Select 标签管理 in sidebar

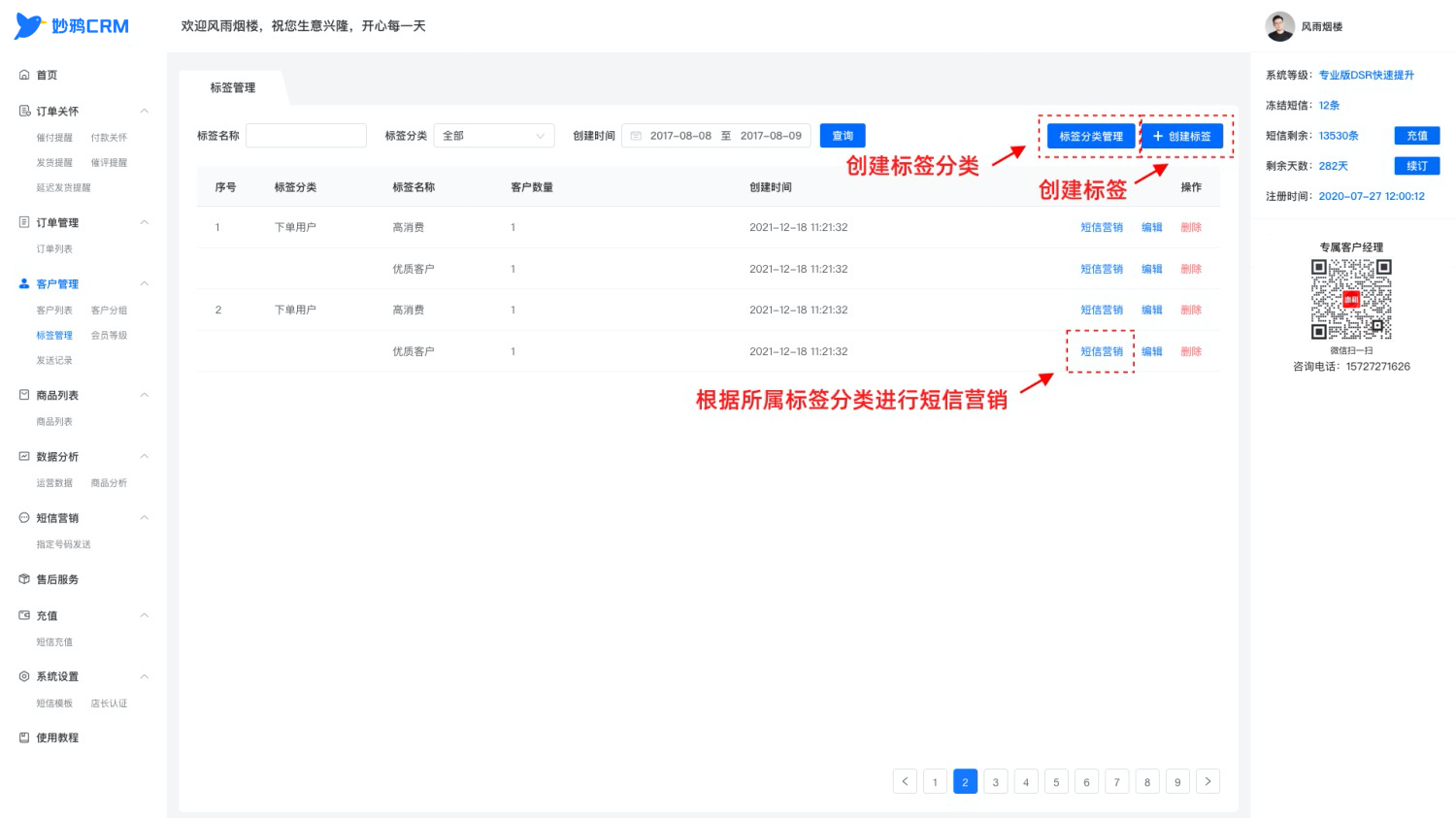click(54, 335)
